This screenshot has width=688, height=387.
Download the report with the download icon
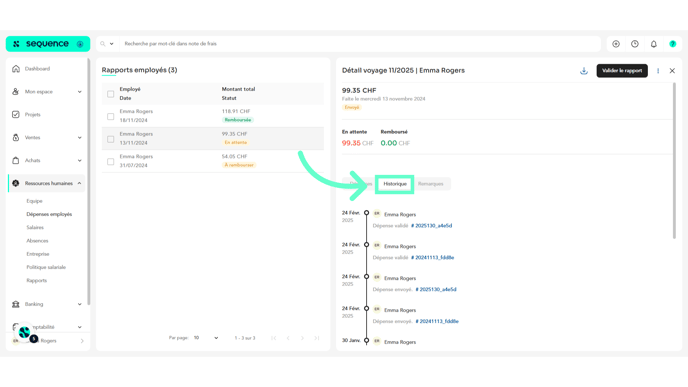(x=584, y=71)
